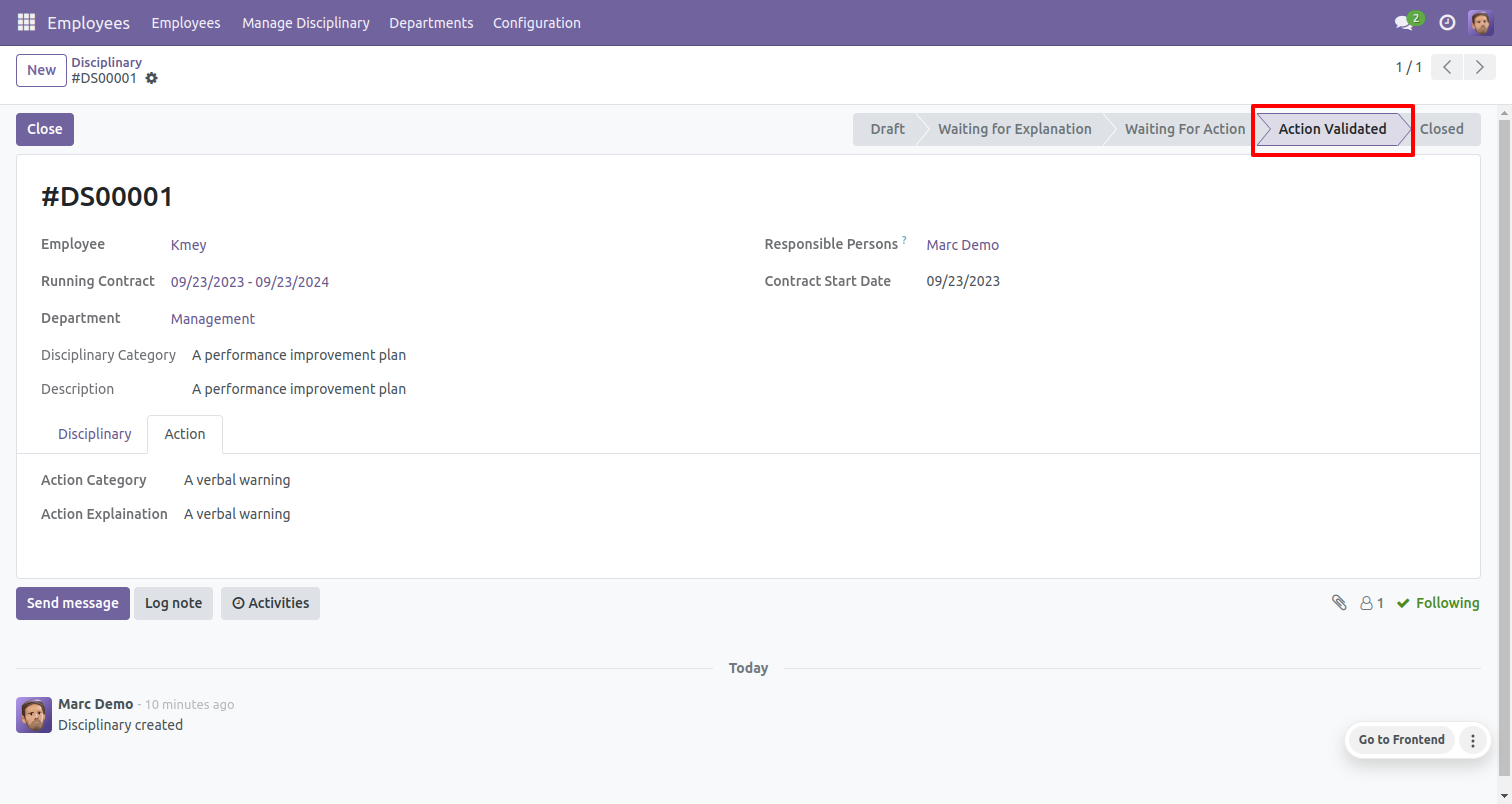Viewport: 1512px width, 804px height.
Task: Click the Responsible Persons help question mark
Action: [905, 241]
